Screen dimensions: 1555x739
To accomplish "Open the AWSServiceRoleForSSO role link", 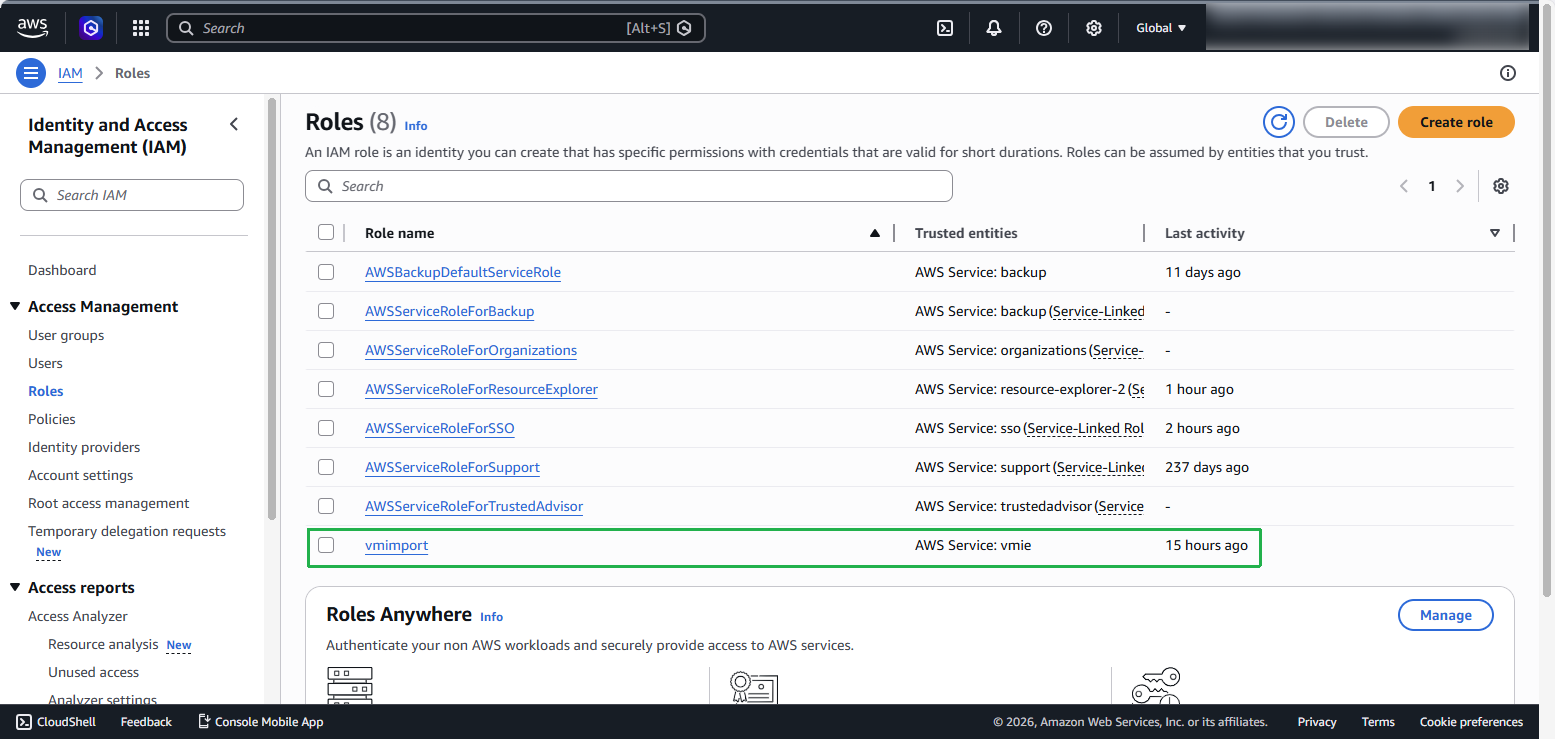I will (440, 428).
